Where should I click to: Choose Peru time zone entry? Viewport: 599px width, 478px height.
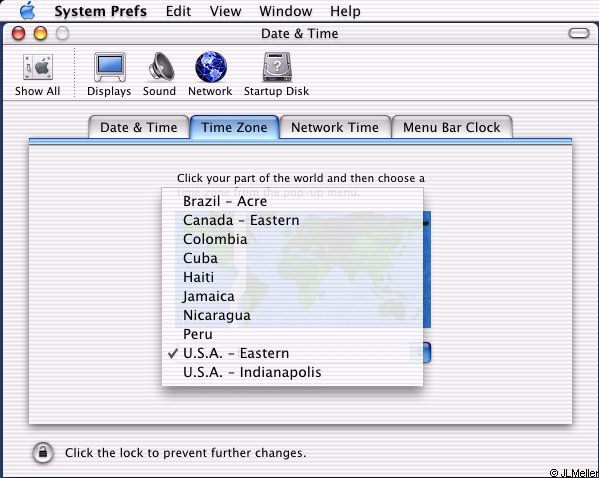(x=292, y=334)
